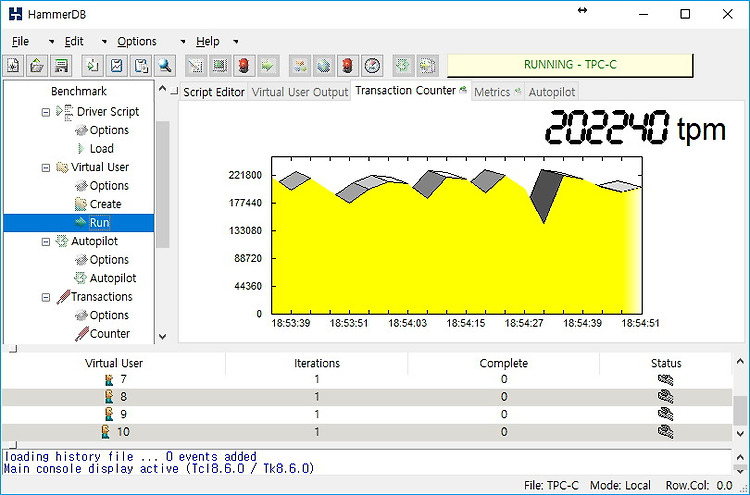Screen dimensions: 750x495
Task: Select Options under Autopilot node
Action: (109, 260)
